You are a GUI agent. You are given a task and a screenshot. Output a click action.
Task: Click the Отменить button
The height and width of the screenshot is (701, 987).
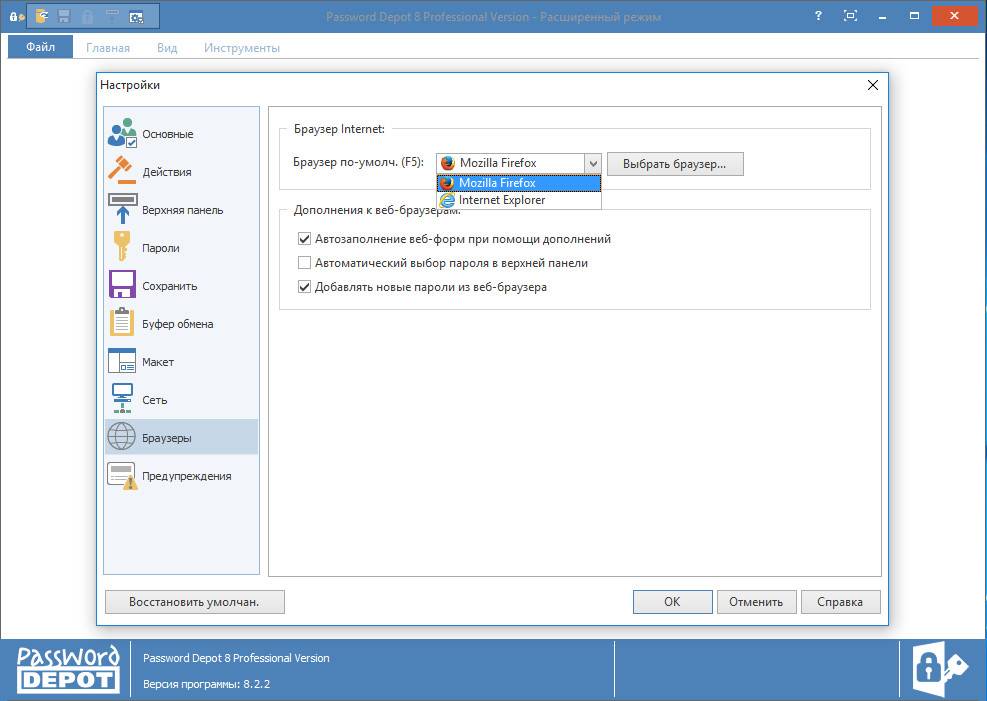pos(756,602)
